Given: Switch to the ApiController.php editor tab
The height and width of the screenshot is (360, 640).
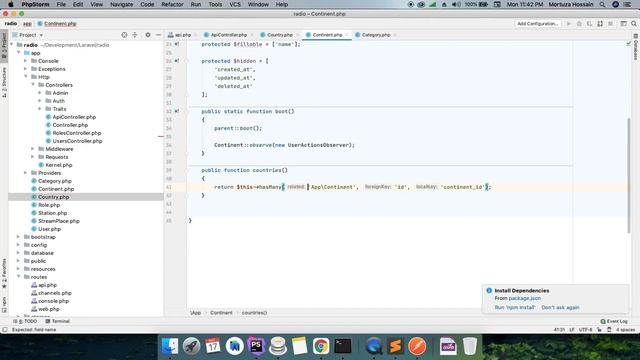Looking at the screenshot, I should (x=228, y=35).
